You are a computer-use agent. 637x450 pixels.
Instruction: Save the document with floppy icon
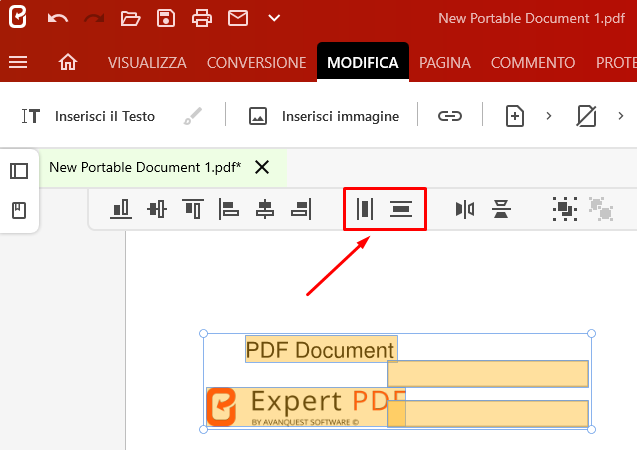tap(166, 18)
